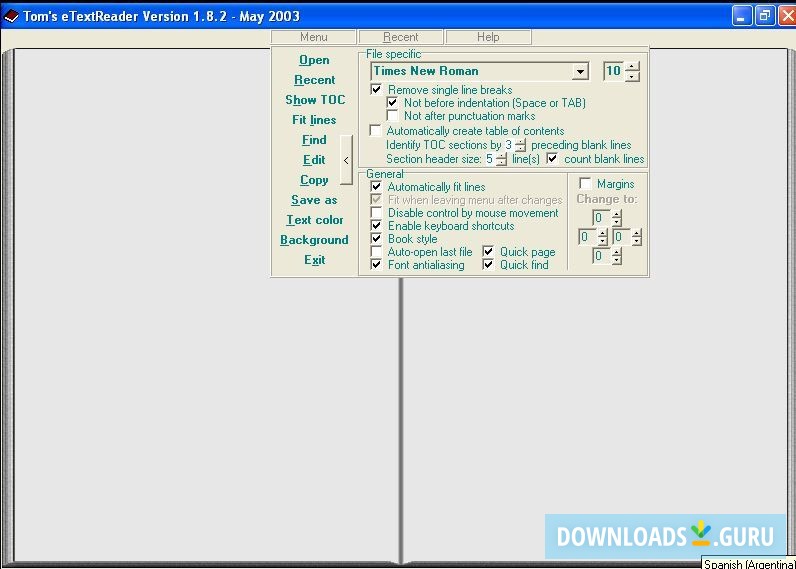Collapse the options panel with the arrow button
Screen dimensions: 796x569
(x=346, y=160)
